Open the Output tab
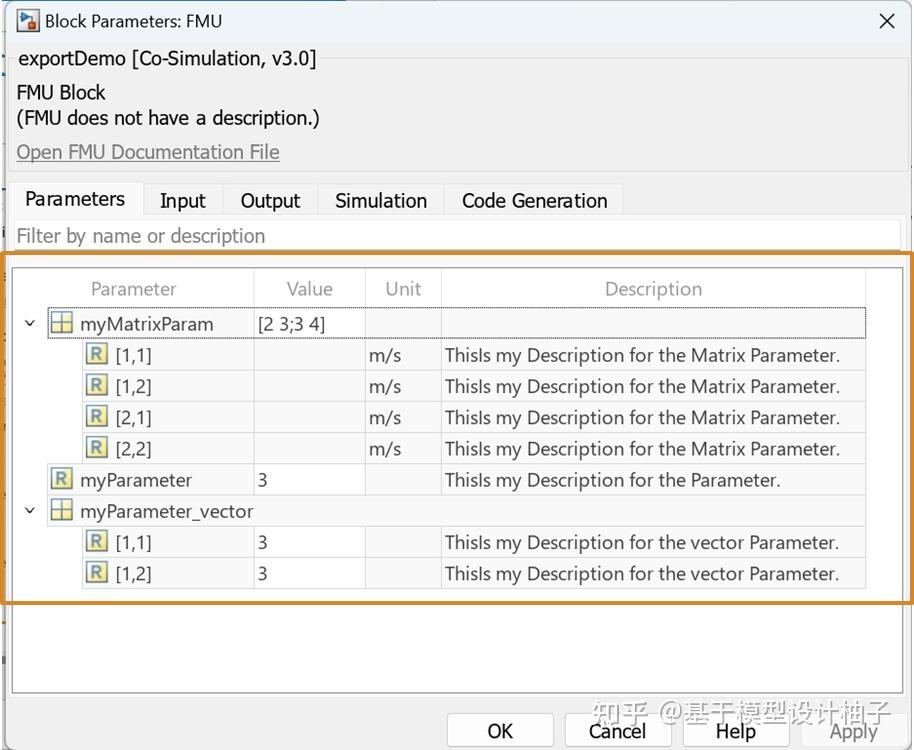 pyautogui.click(x=270, y=200)
